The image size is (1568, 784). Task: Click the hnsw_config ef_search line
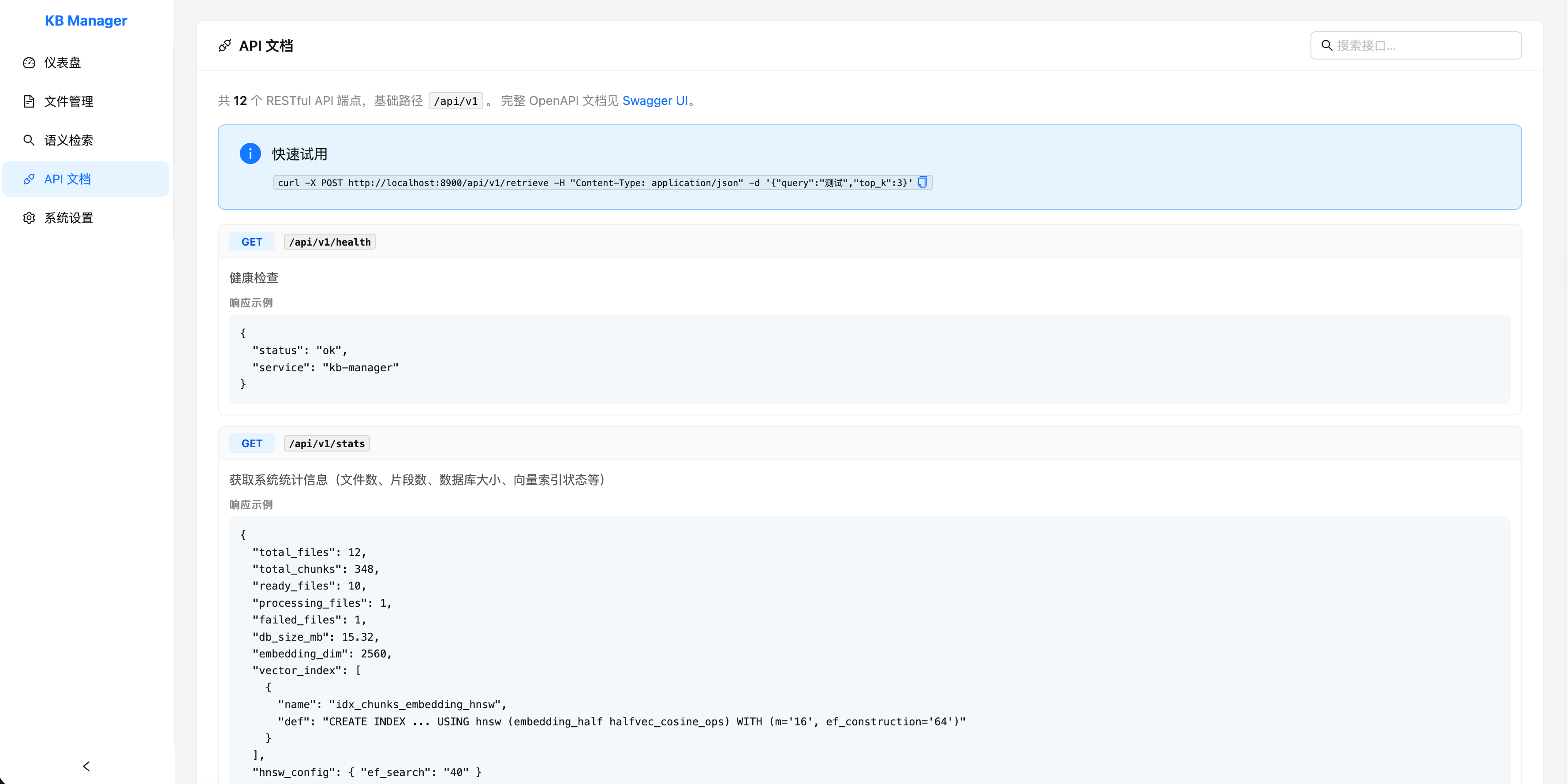(x=367, y=773)
